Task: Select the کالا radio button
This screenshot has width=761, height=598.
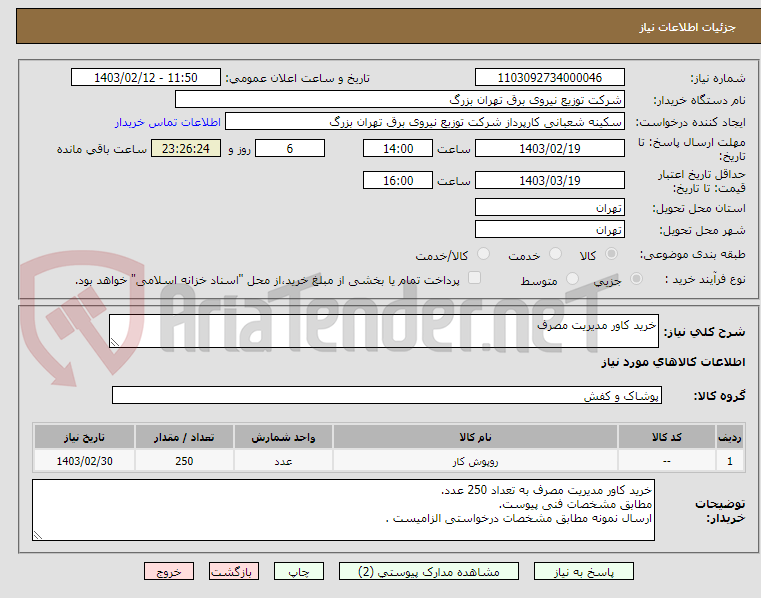Action: coord(612,254)
